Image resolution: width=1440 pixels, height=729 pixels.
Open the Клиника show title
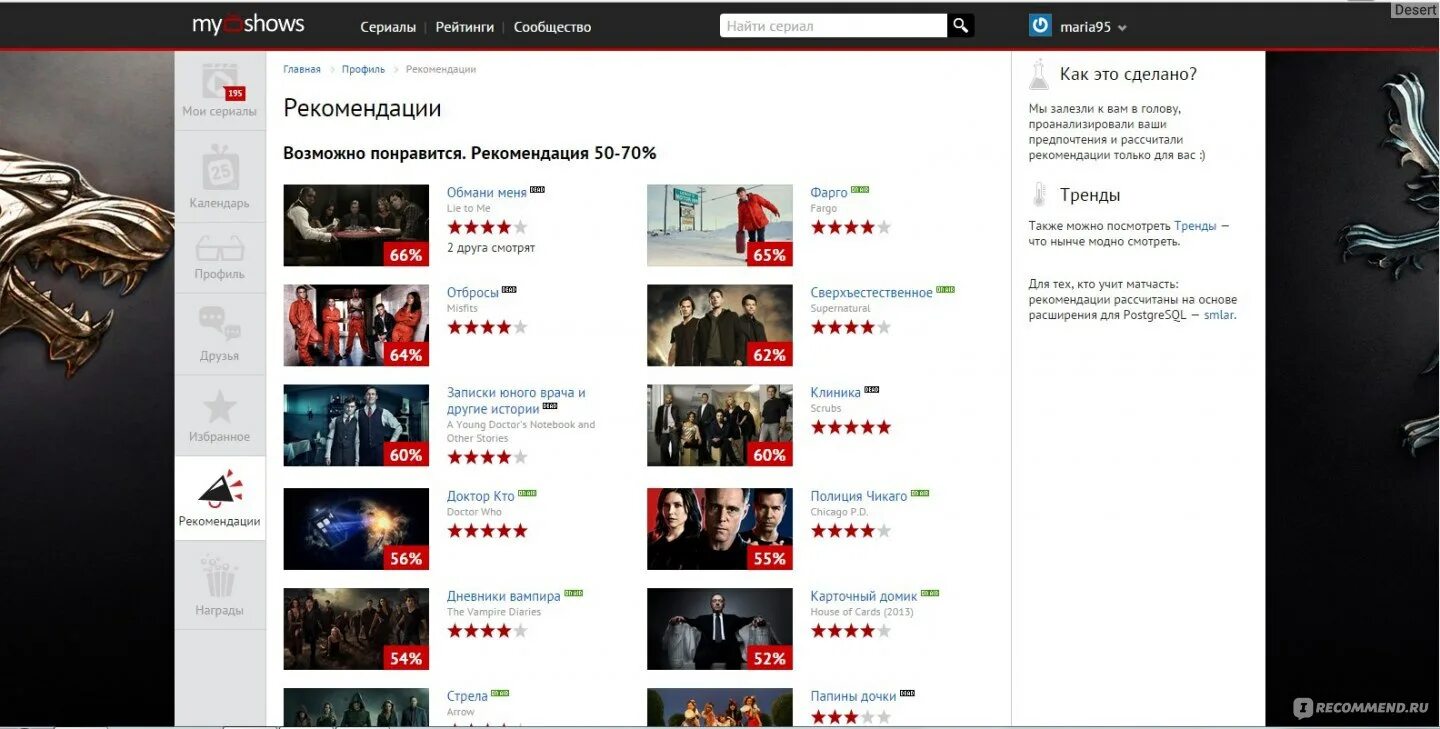pos(836,392)
